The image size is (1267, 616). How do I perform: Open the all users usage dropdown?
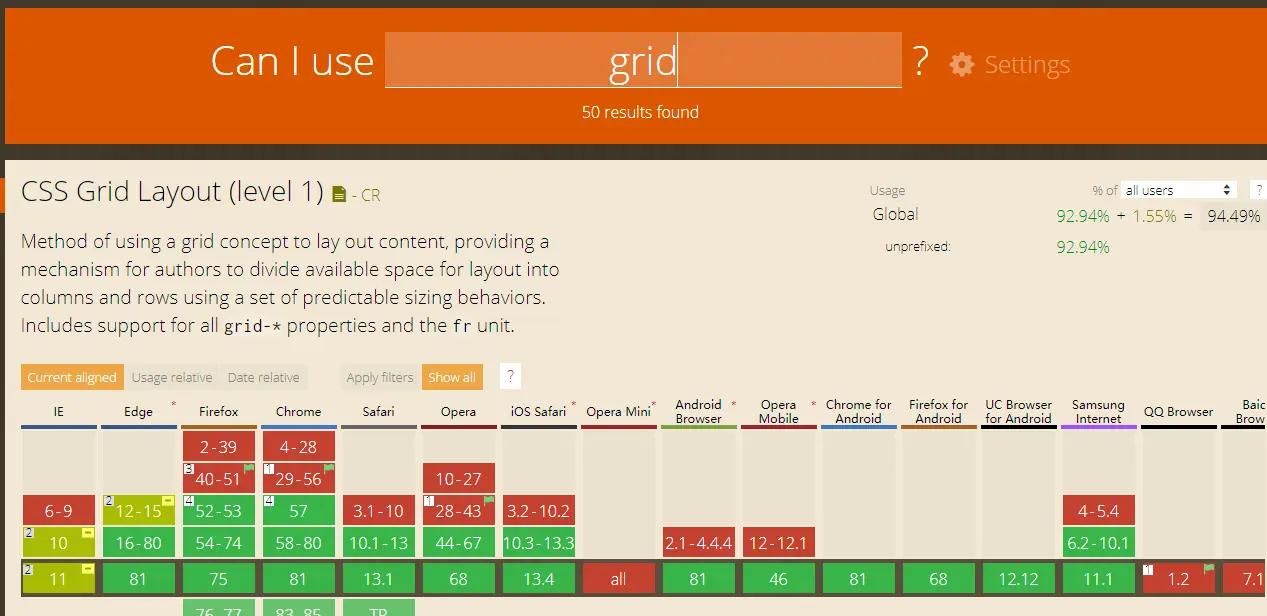1179,190
